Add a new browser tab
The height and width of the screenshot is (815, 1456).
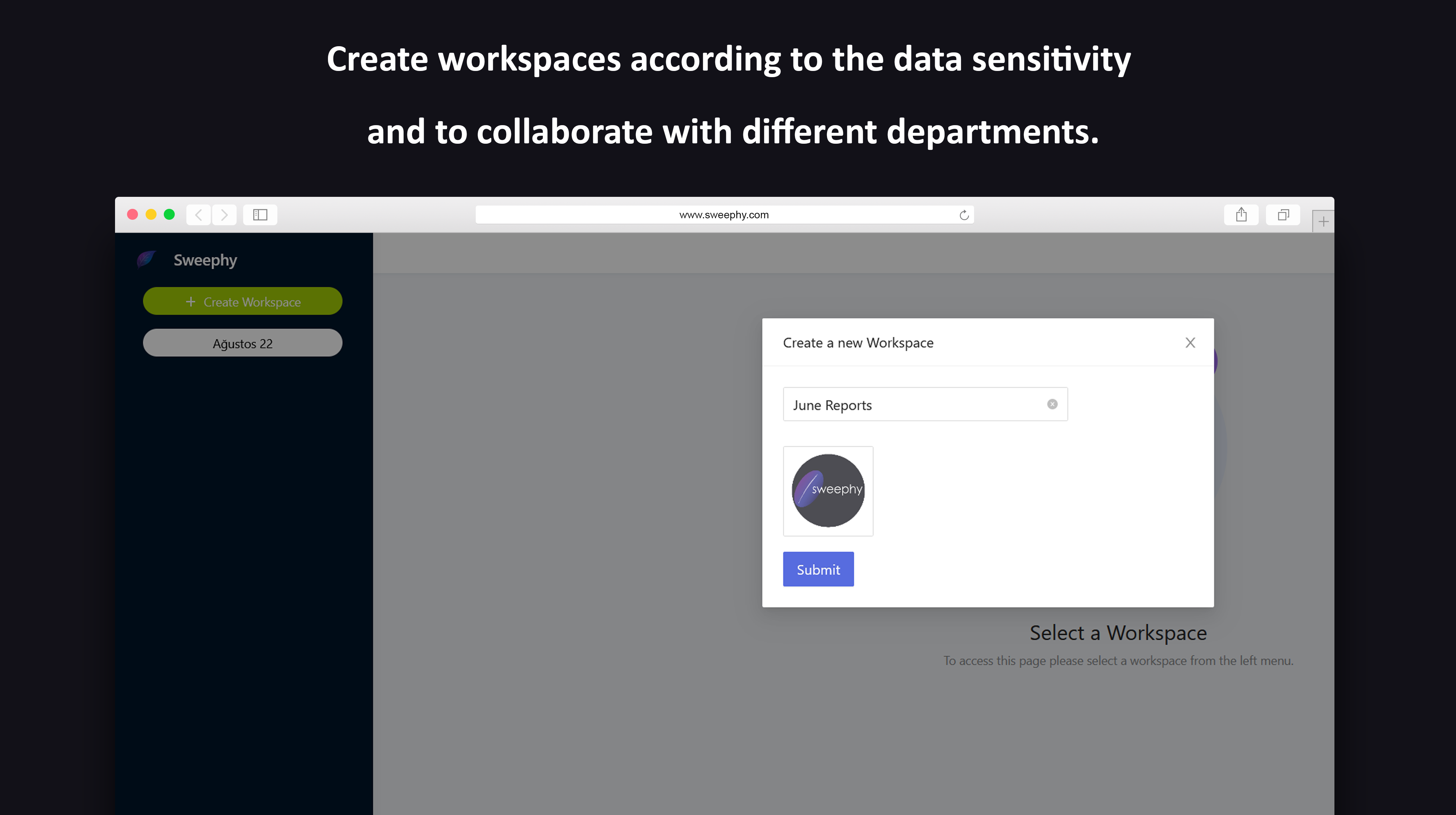point(1323,222)
